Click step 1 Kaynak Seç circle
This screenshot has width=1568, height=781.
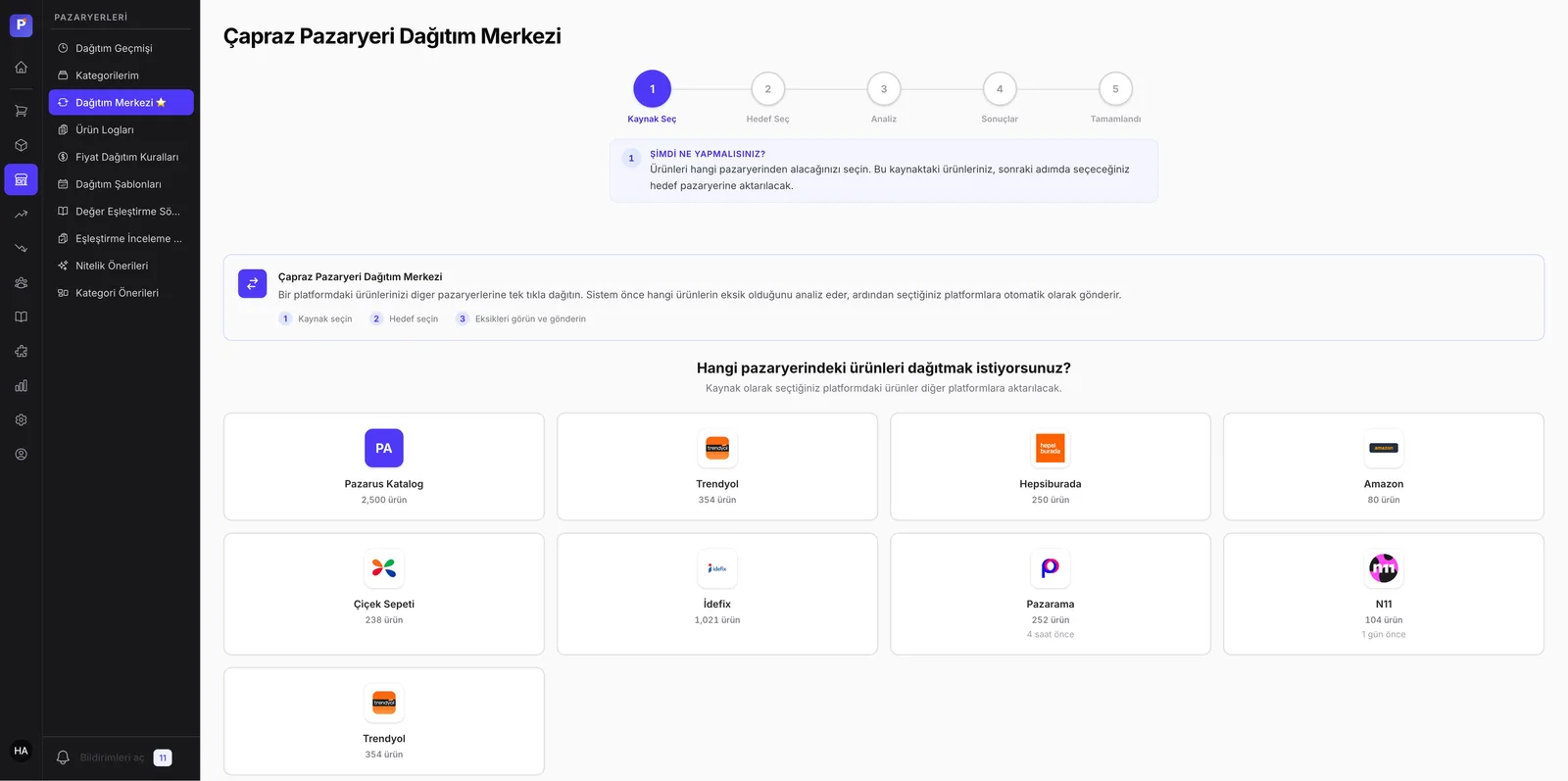pyautogui.click(x=652, y=89)
